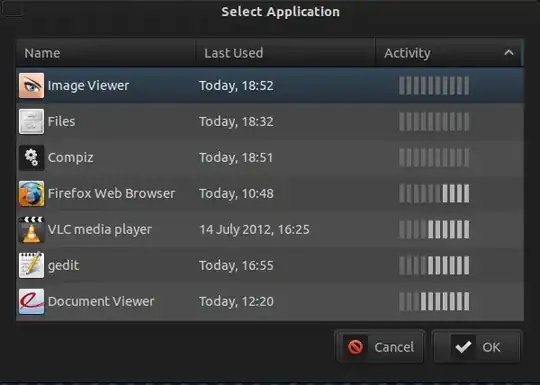The height and width of the screenshot is (385, 540).
Task: Select the "gedit" row name
Action: point(63,266)
